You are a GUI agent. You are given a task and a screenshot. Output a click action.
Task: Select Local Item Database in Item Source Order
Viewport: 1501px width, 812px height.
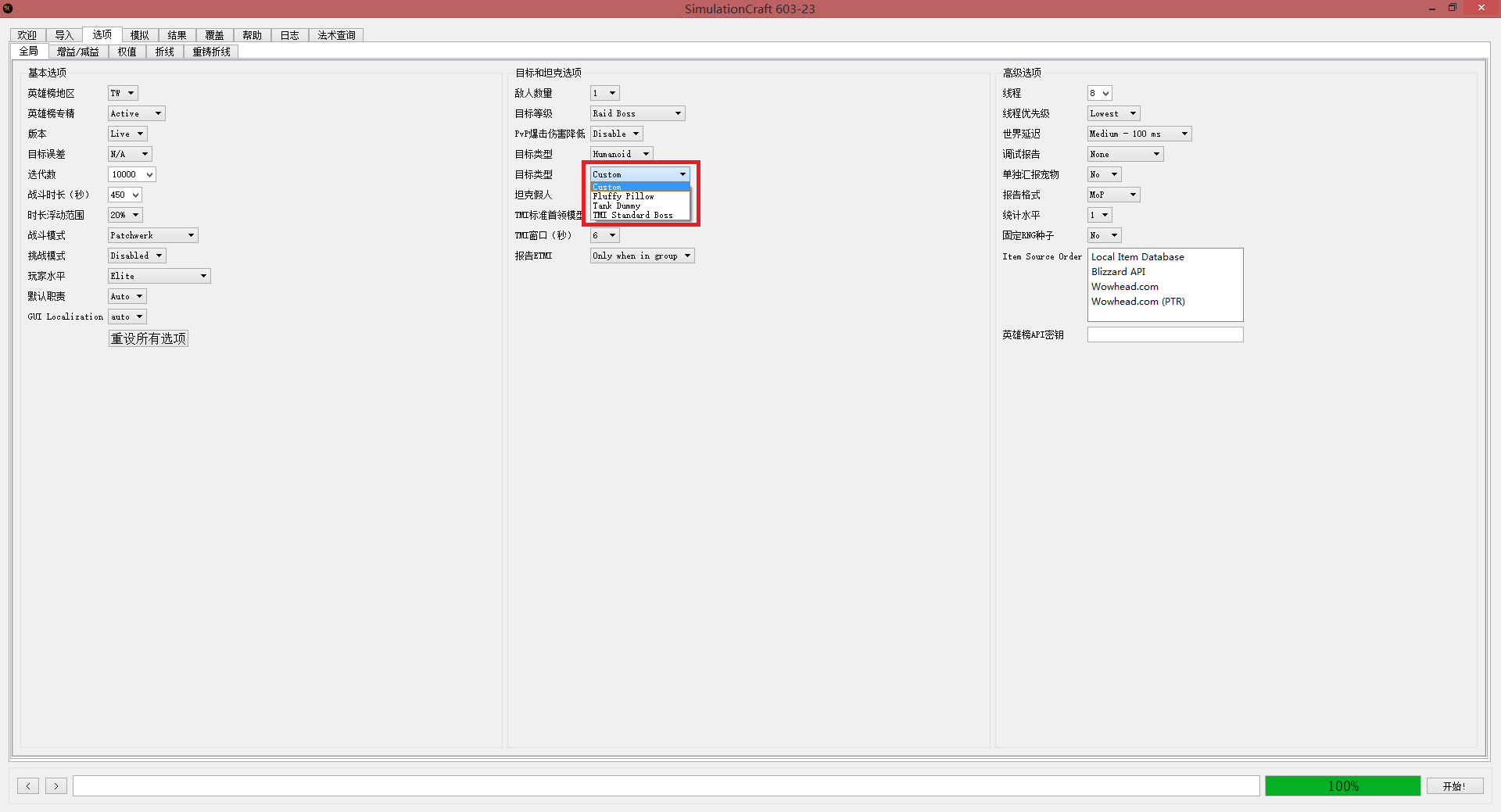pos(1137,257)
